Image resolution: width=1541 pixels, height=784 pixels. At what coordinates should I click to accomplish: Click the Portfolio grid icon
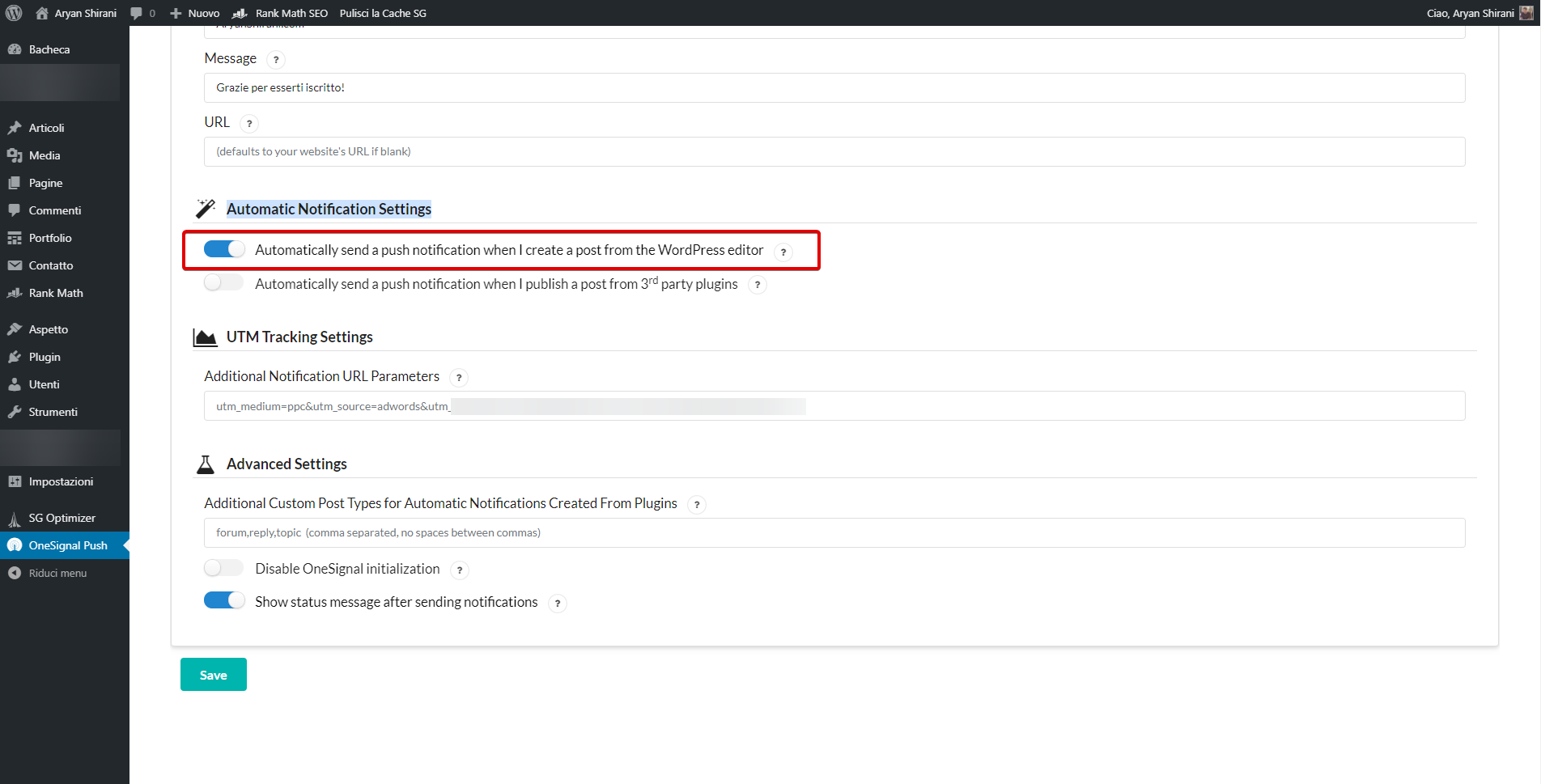pos(15,238)
